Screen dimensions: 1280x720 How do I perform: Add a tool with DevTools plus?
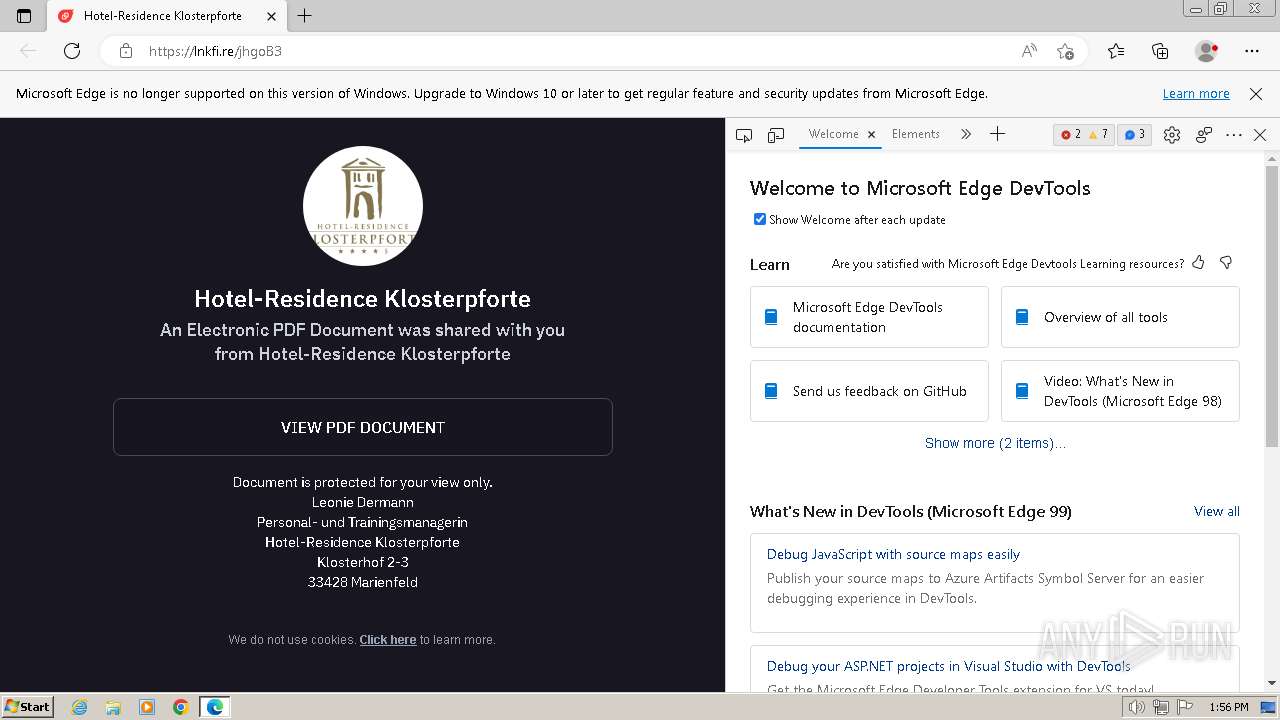[x=997, y=134]
